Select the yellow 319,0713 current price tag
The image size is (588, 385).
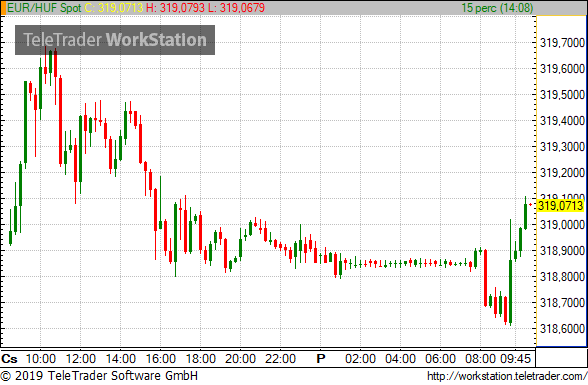[x=560, y=206]
